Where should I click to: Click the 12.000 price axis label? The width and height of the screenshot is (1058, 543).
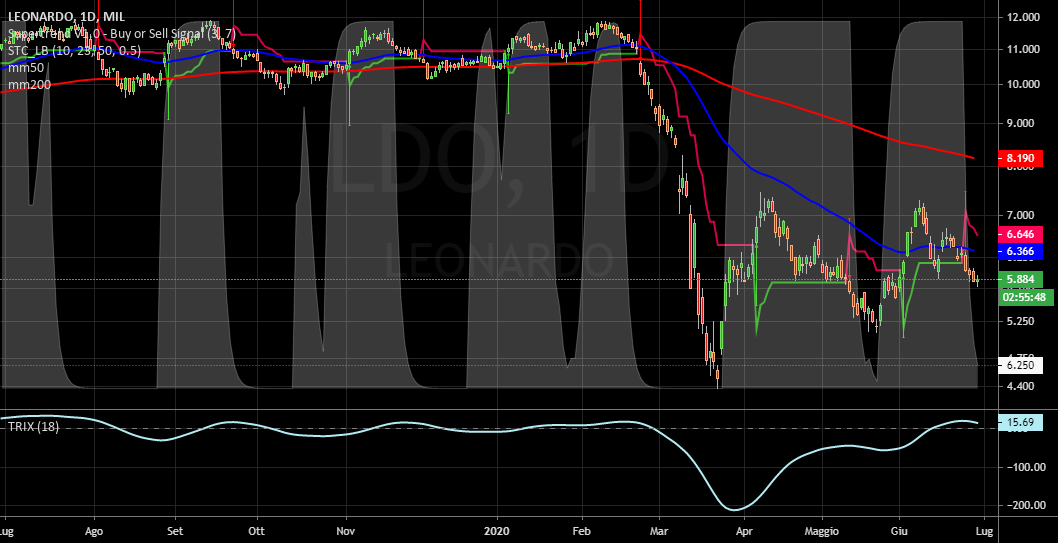[x=1022, y=17]
